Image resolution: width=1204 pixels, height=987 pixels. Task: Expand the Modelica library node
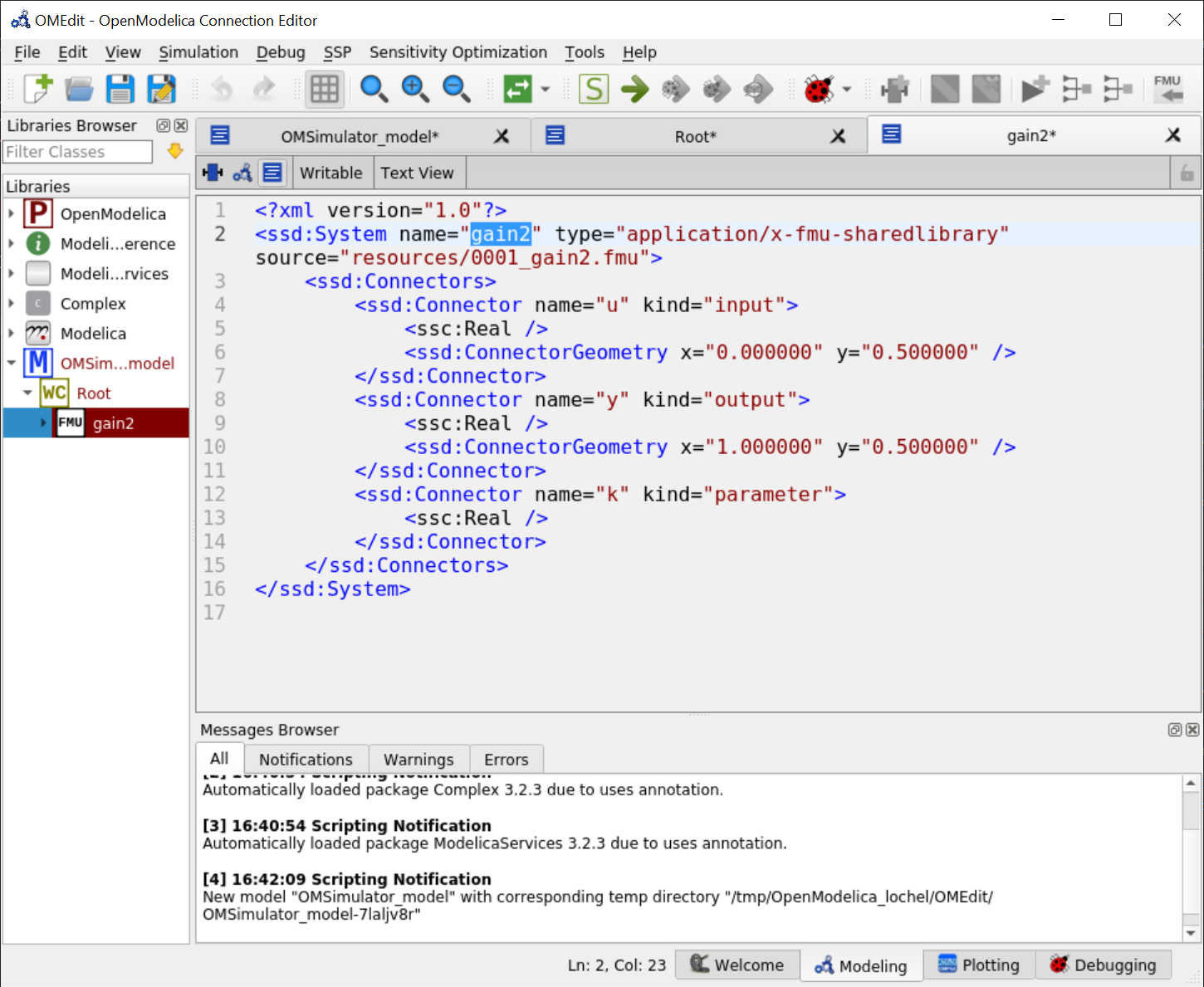tap(12, 334)
